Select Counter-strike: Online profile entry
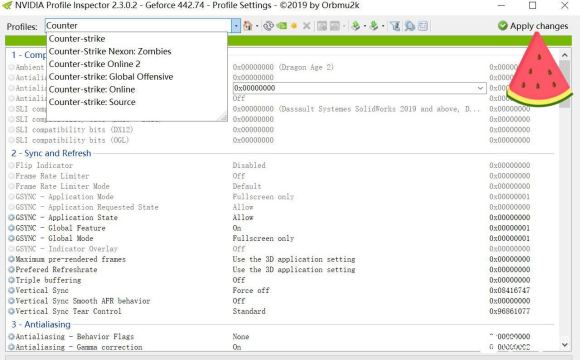This screenshot has height=360, width=580. pos(137,89)
